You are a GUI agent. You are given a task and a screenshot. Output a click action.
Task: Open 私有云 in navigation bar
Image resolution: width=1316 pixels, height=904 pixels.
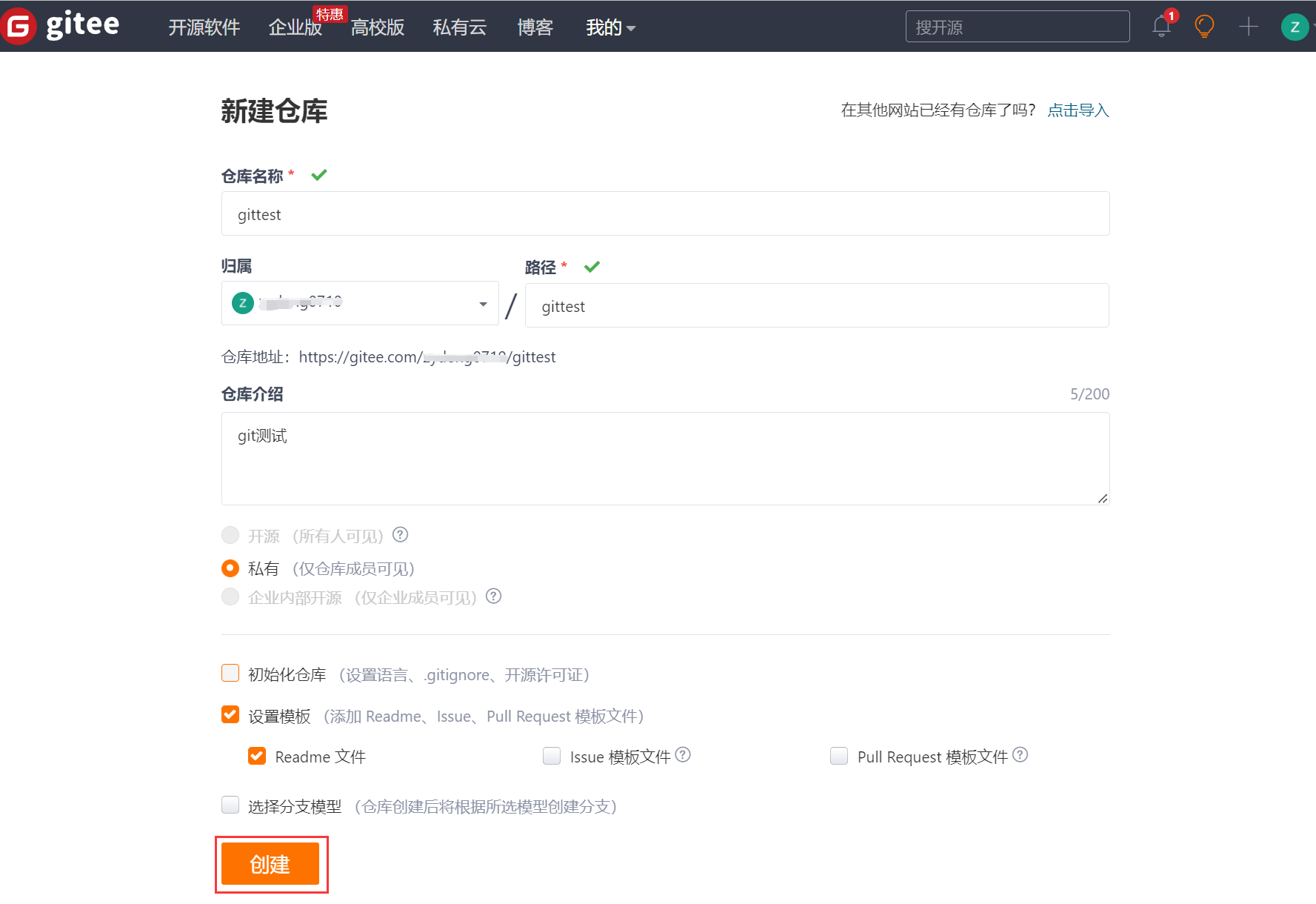point(460,27)
